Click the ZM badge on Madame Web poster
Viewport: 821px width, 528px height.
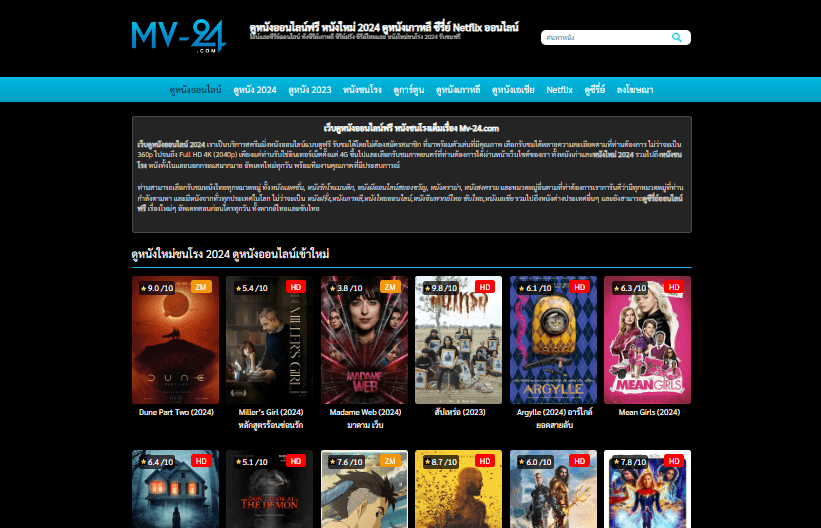[390, 287]
